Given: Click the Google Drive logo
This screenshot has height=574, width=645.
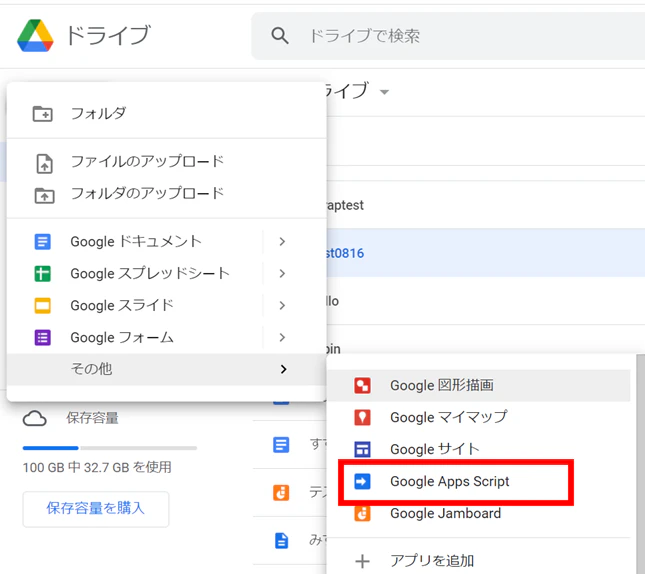Looking at the screenshot, I should 35,35.
